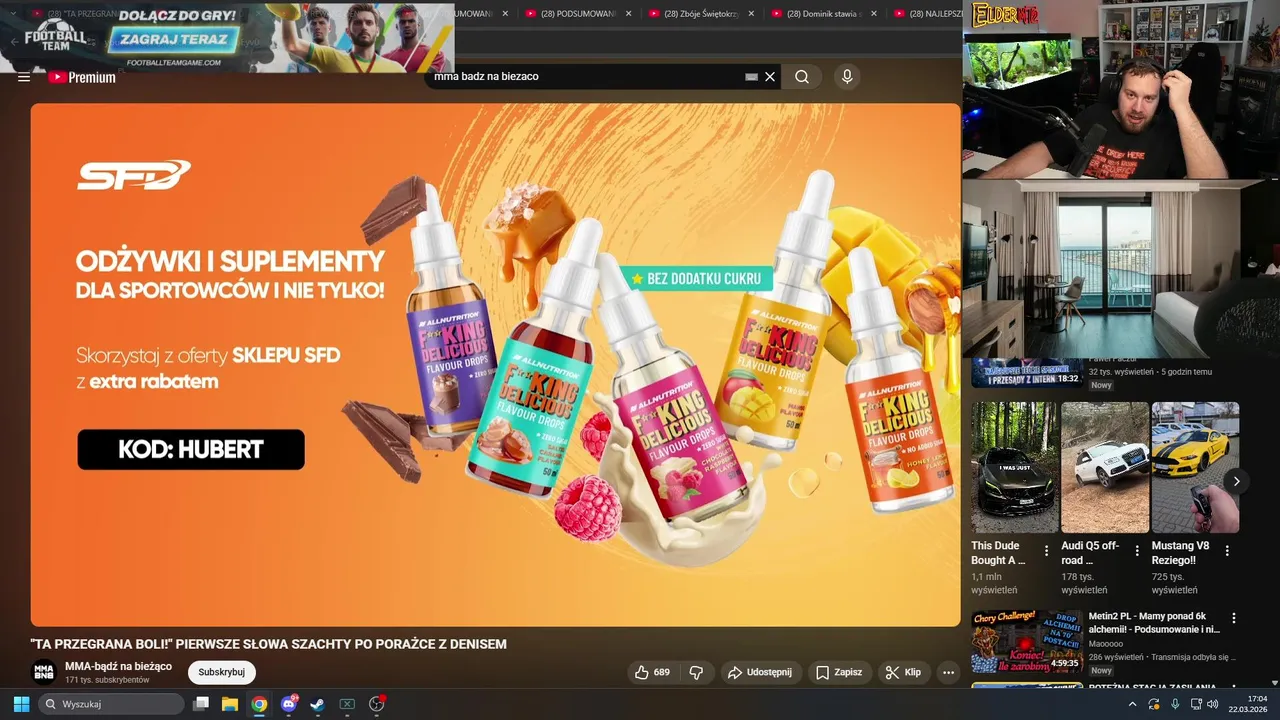Open Discord from the taskbar

pyautogui.click(x=289, y=704)
